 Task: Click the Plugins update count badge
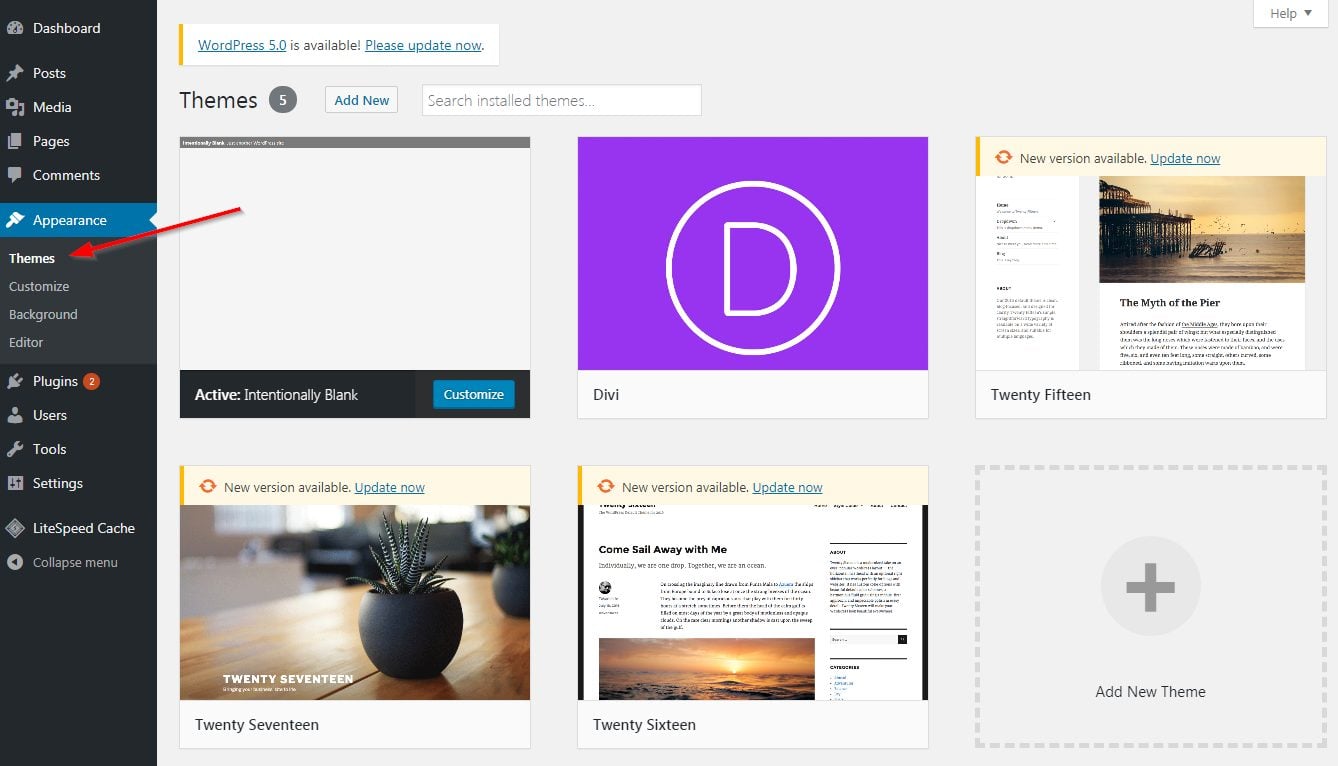point(91,381)
